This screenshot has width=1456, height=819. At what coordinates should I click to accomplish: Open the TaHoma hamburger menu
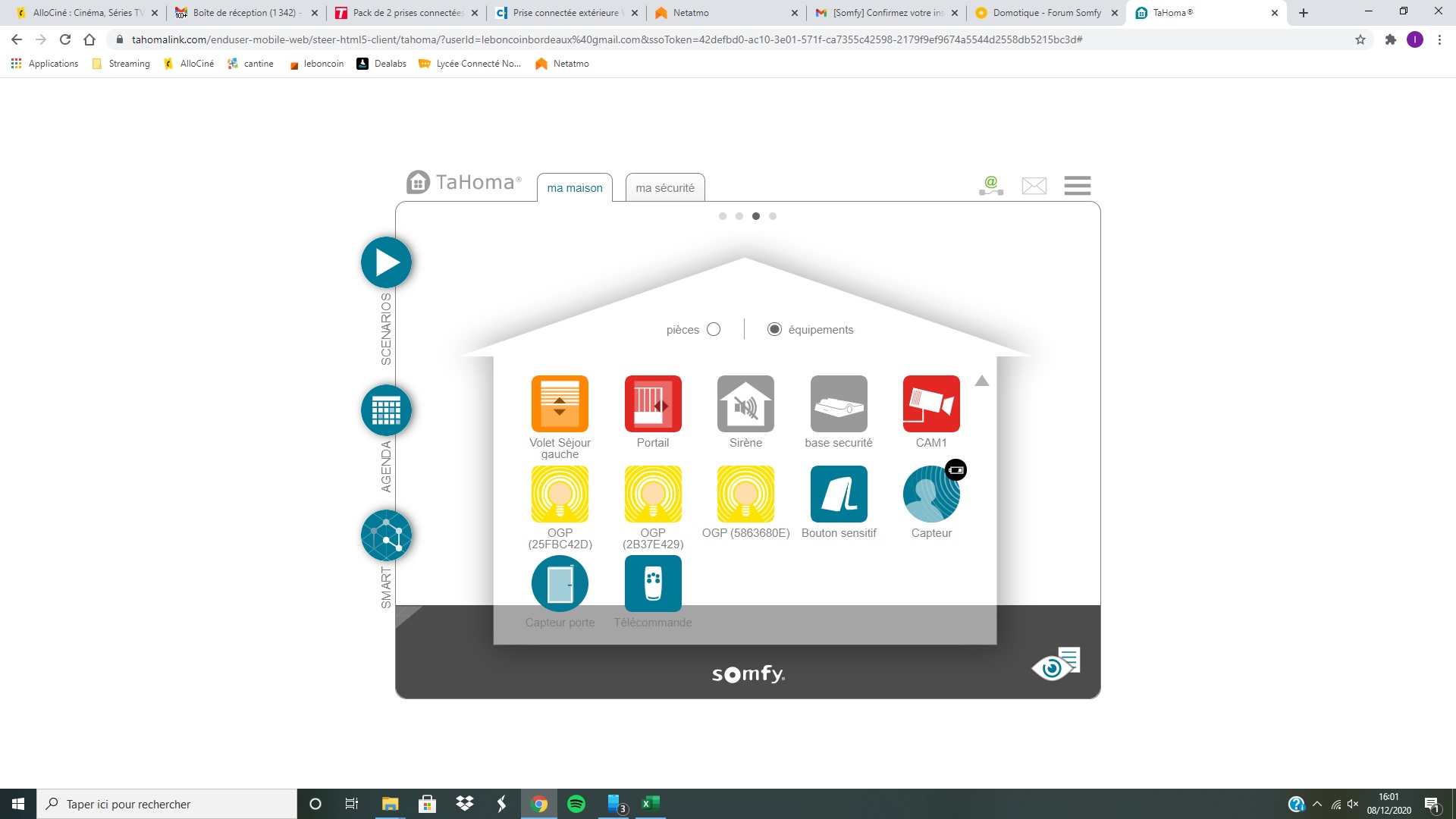pos(1077,186)
